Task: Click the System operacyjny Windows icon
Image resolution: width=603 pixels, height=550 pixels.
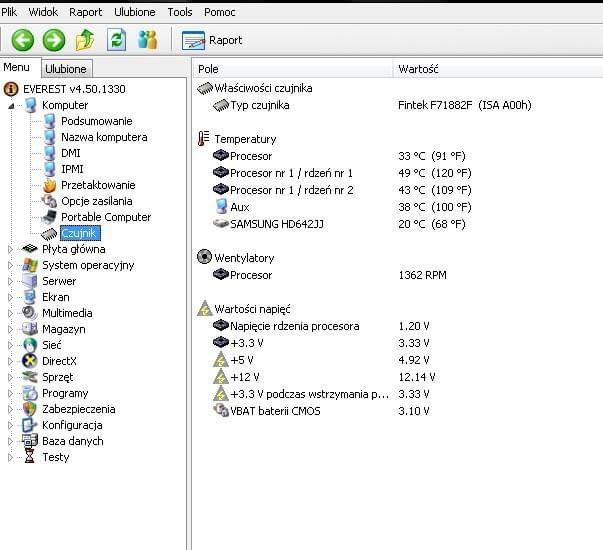Action: (30, 265)
